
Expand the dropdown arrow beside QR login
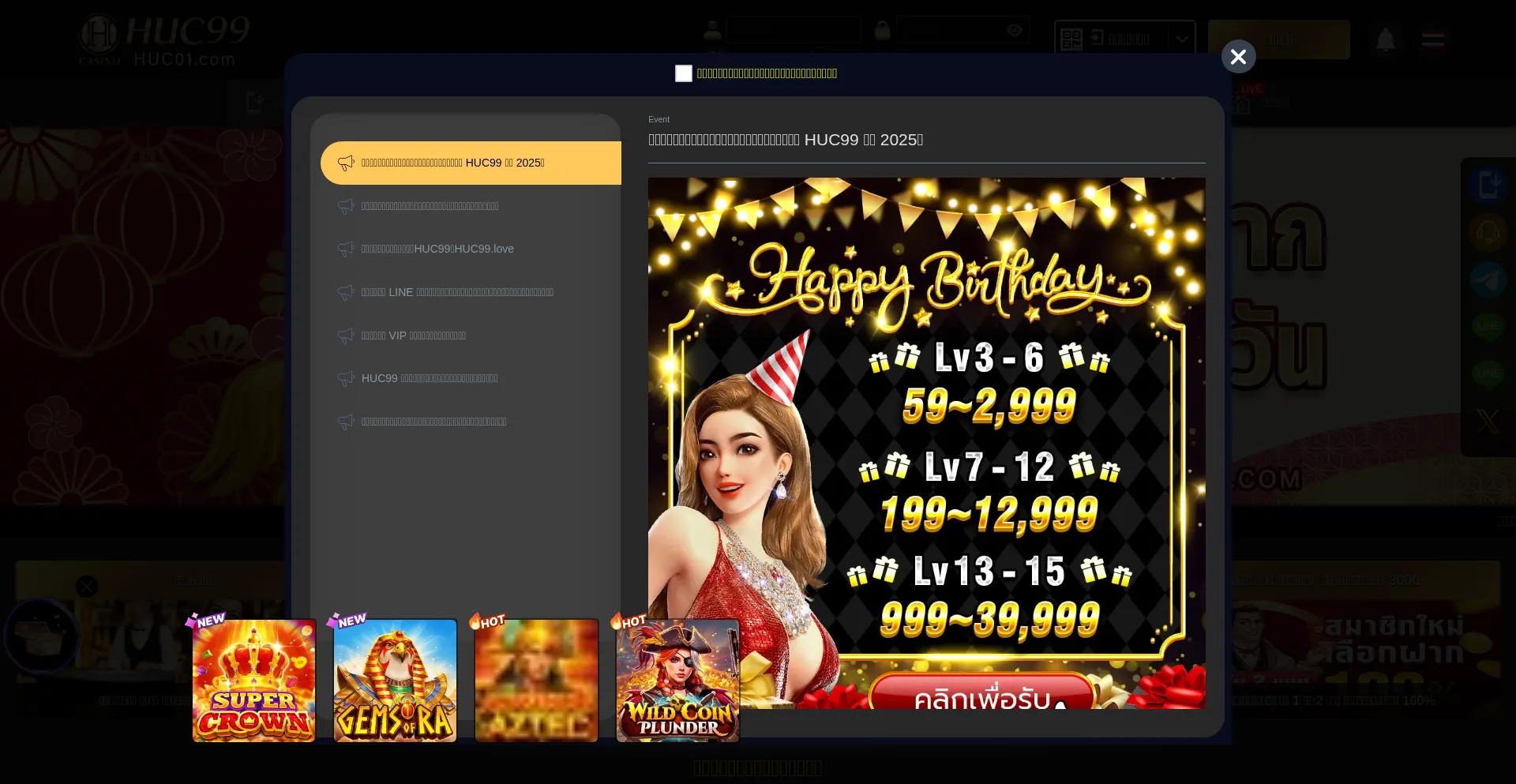click(1181, 39)
